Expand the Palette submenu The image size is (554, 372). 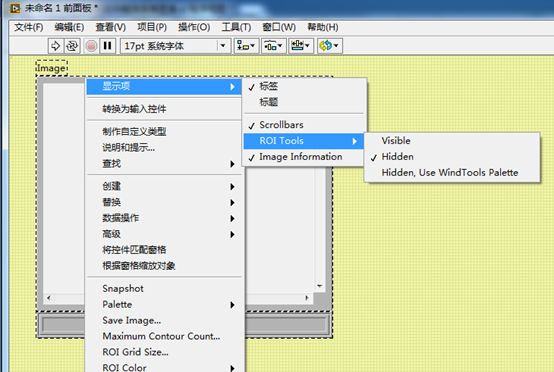(165, 305)
